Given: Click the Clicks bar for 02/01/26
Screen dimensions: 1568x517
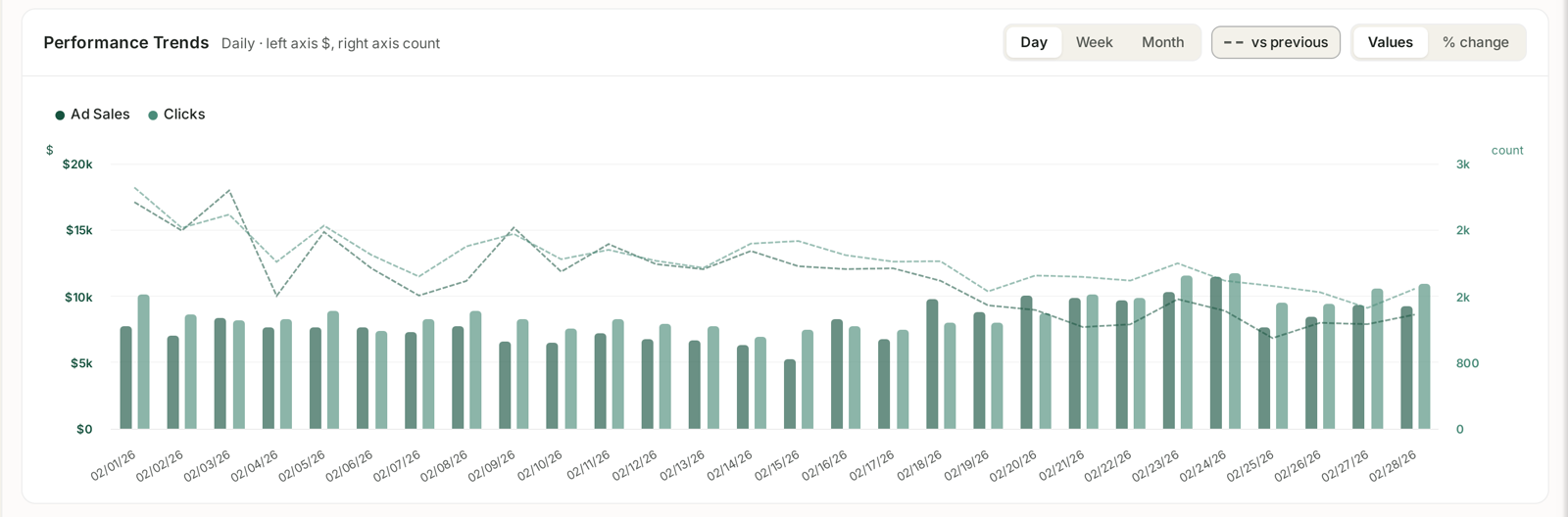Looking at the screenshot, I should tap(143, 361).
